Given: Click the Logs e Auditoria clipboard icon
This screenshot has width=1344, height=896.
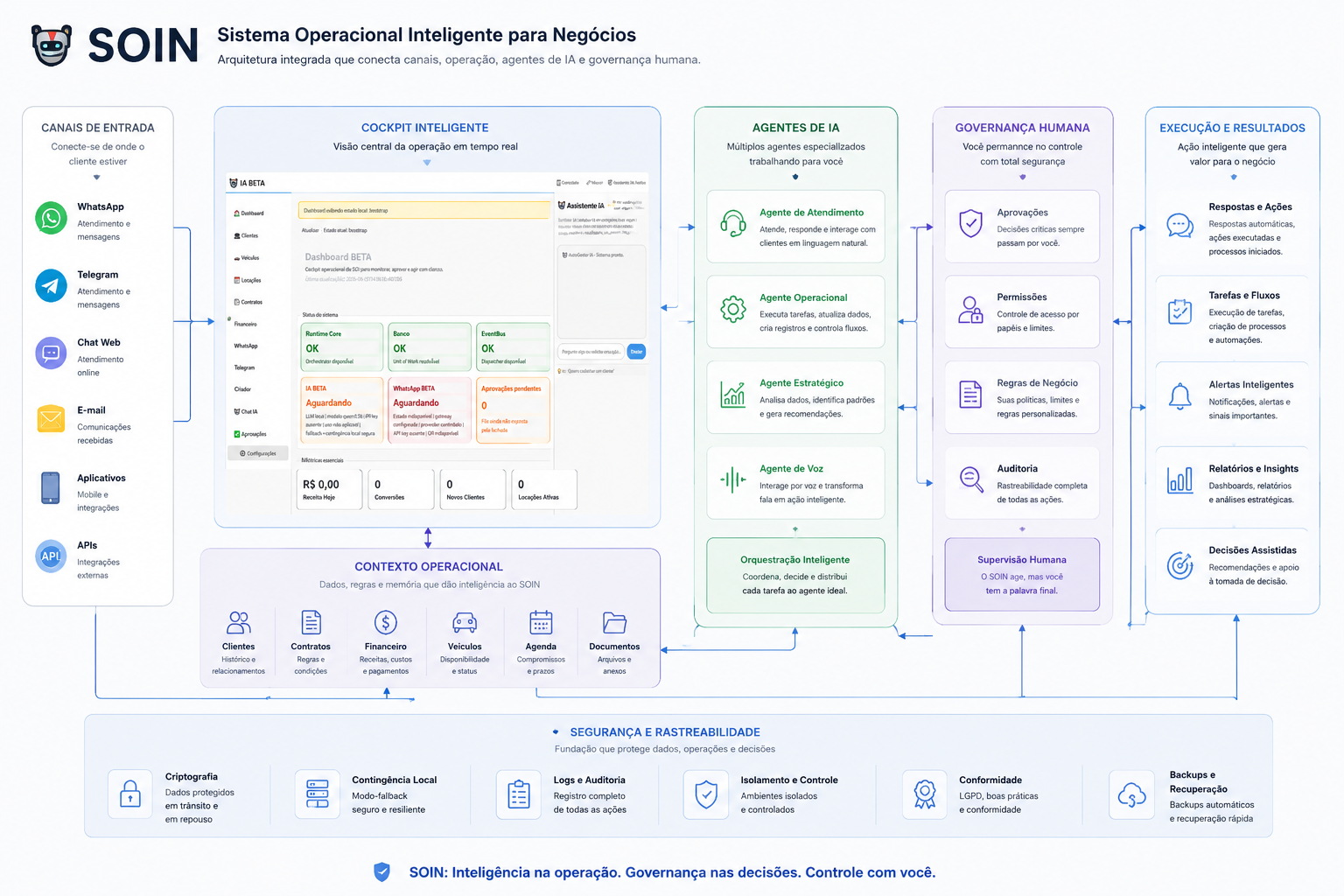Looking at the screenshot, I should click(x=519, y=794).
